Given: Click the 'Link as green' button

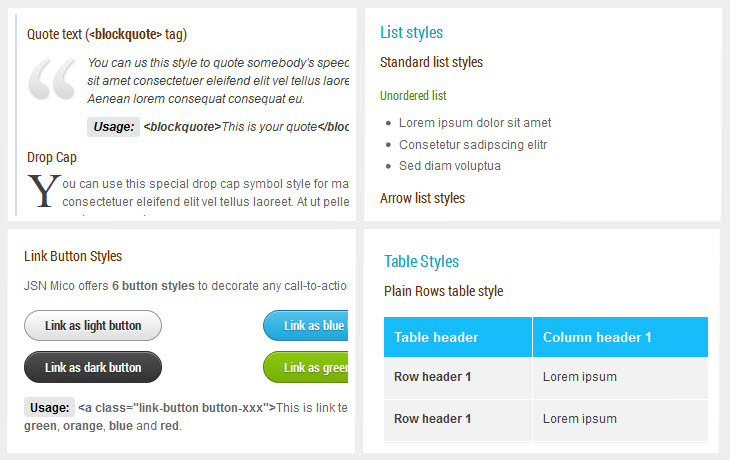Looking at the screenshot, I should (306, 367).
